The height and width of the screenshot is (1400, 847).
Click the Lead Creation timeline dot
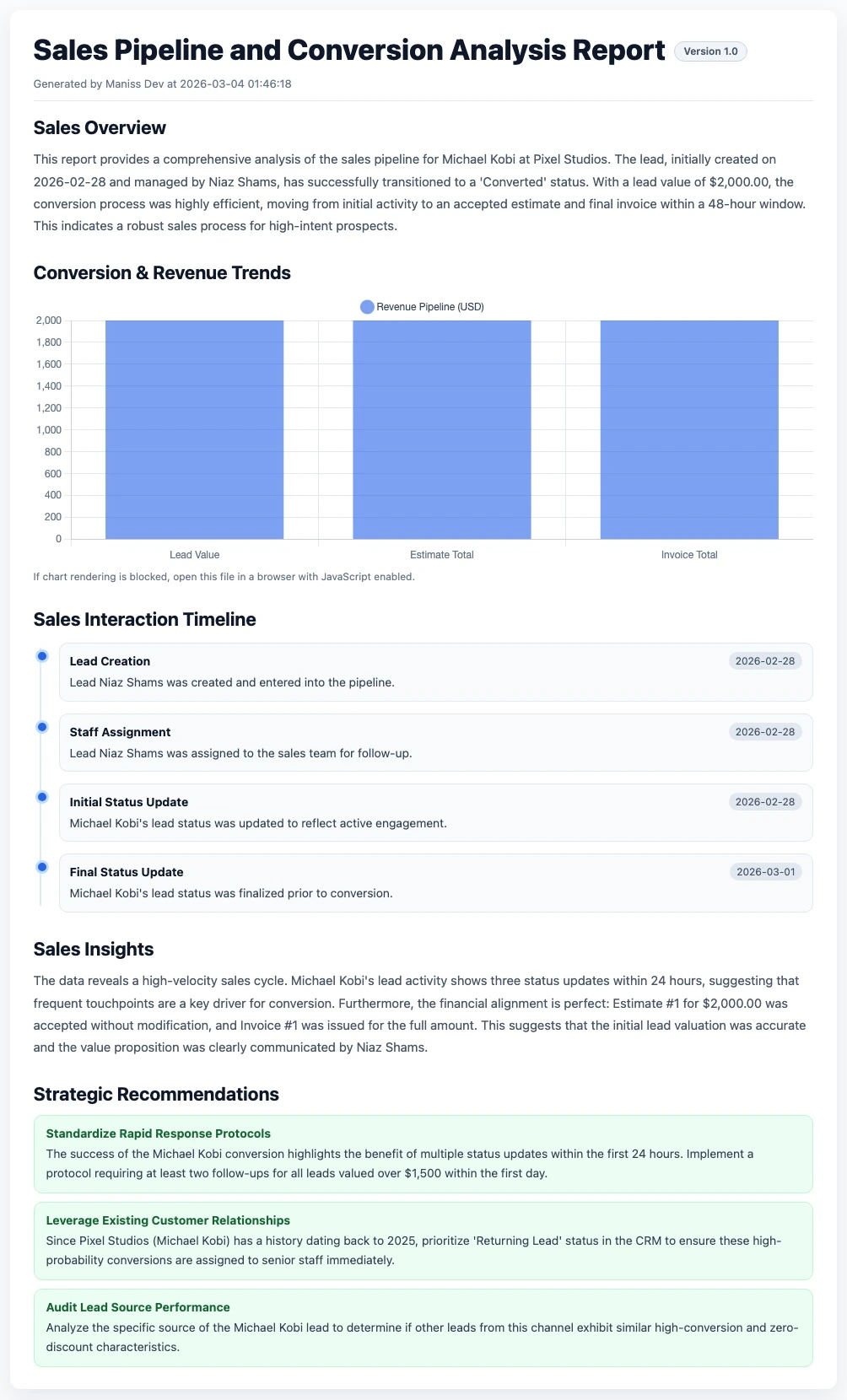click(42, 656)
